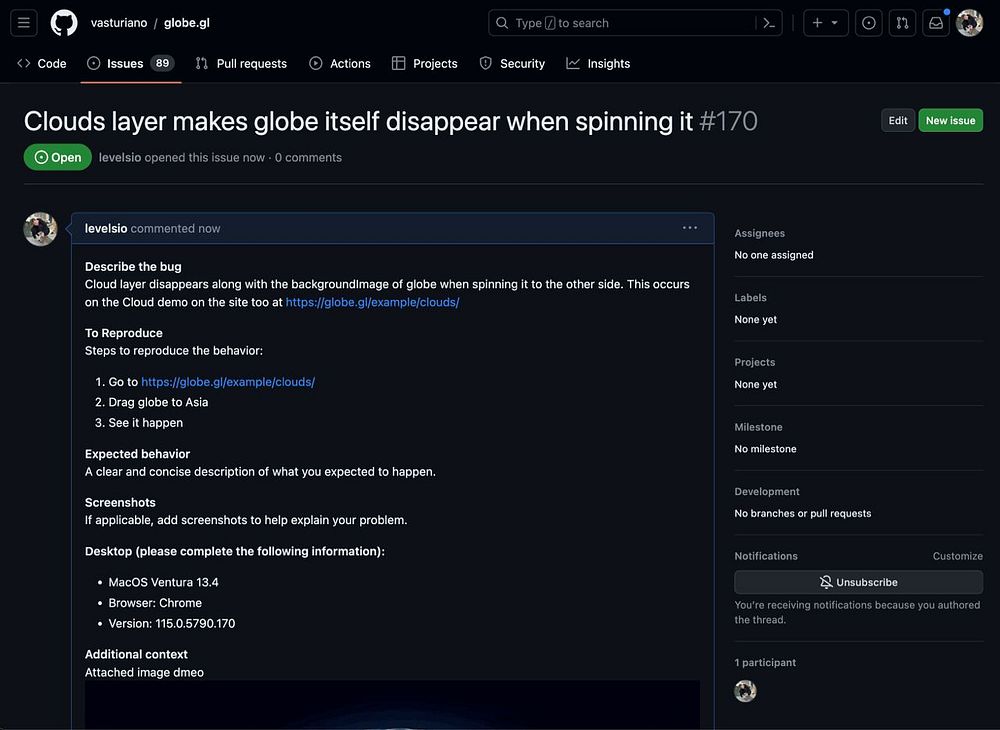Open the participant avatar thumbnail
Screen dimensions: 1000x730
point(745,691)
